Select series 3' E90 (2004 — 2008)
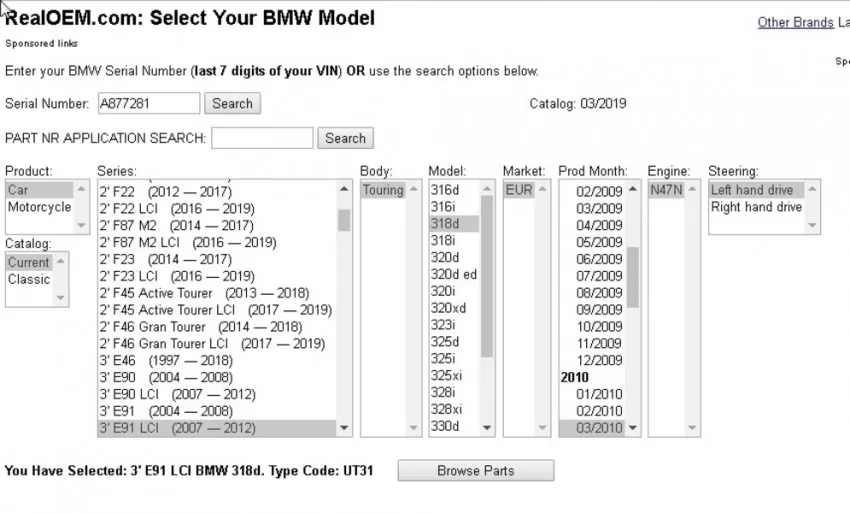The image size is (850, 513). point(217,377)
